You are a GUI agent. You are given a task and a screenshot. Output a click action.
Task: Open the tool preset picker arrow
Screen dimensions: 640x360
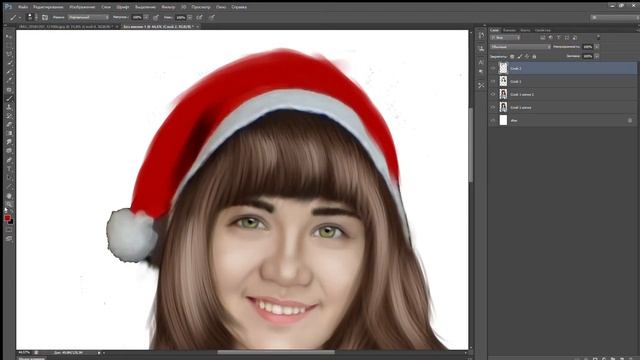point(20,18)
